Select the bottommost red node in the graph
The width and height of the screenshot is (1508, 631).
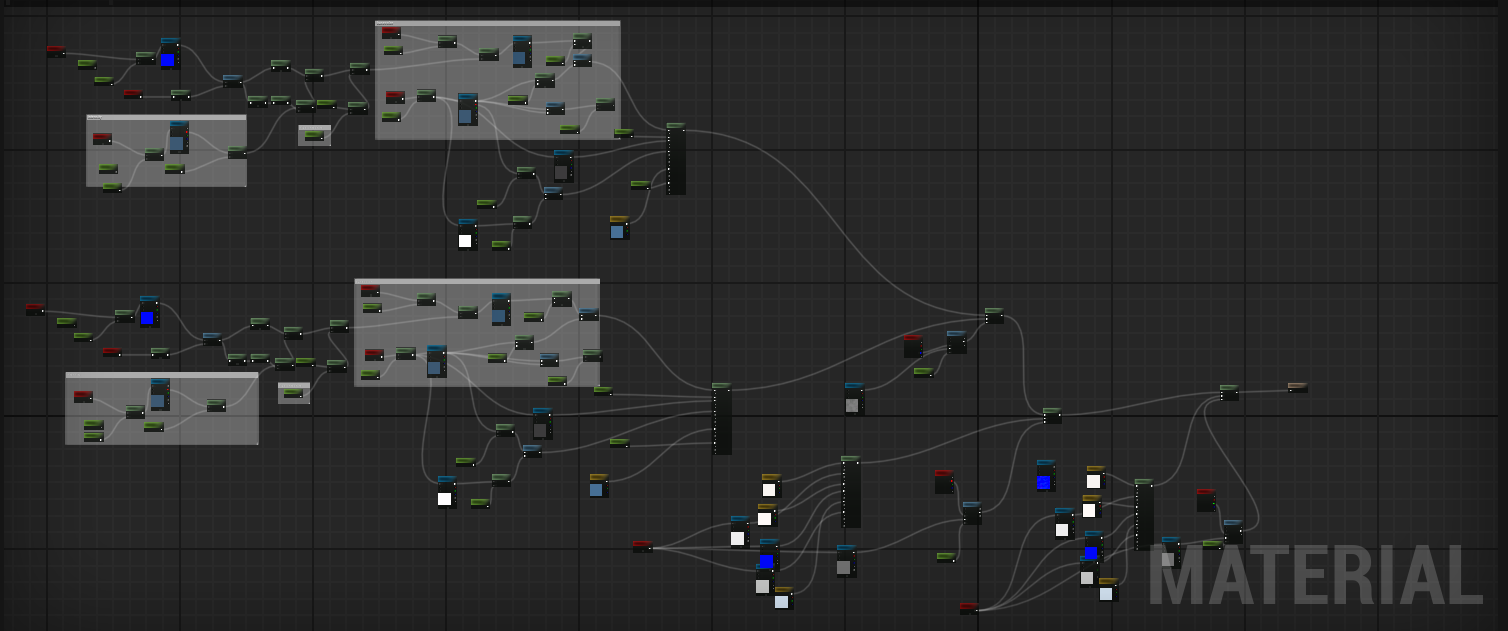pos(968,608)
